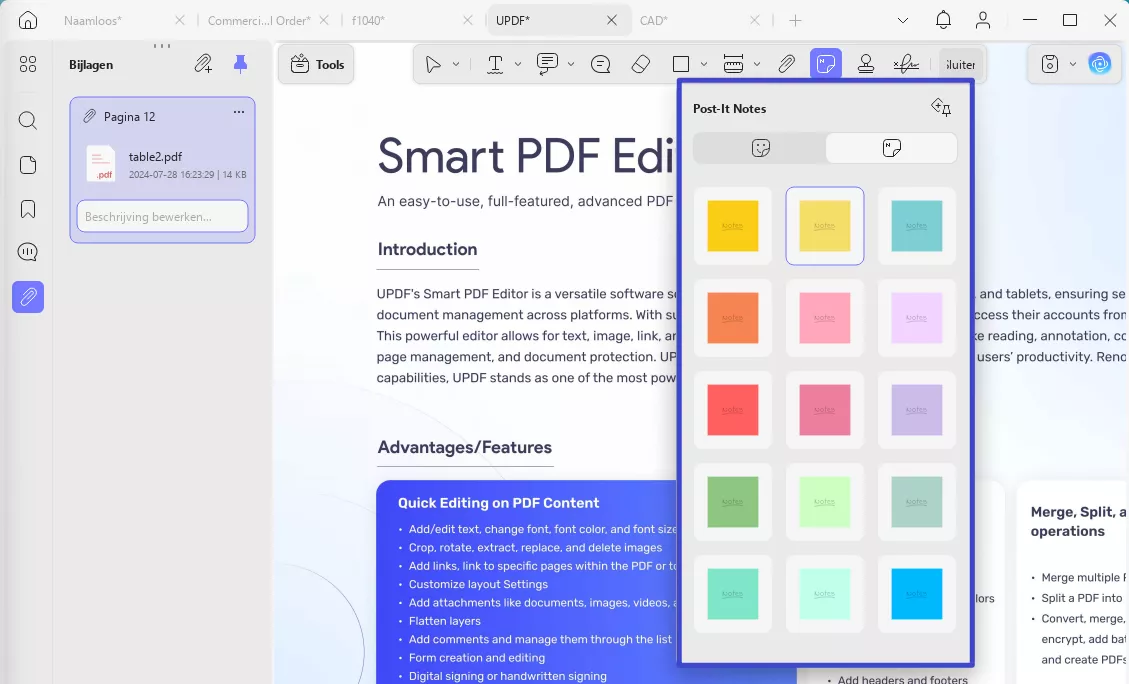Toggle the pin on Bijlagen panel
The image size is (1129, 684).
point(240,64)
